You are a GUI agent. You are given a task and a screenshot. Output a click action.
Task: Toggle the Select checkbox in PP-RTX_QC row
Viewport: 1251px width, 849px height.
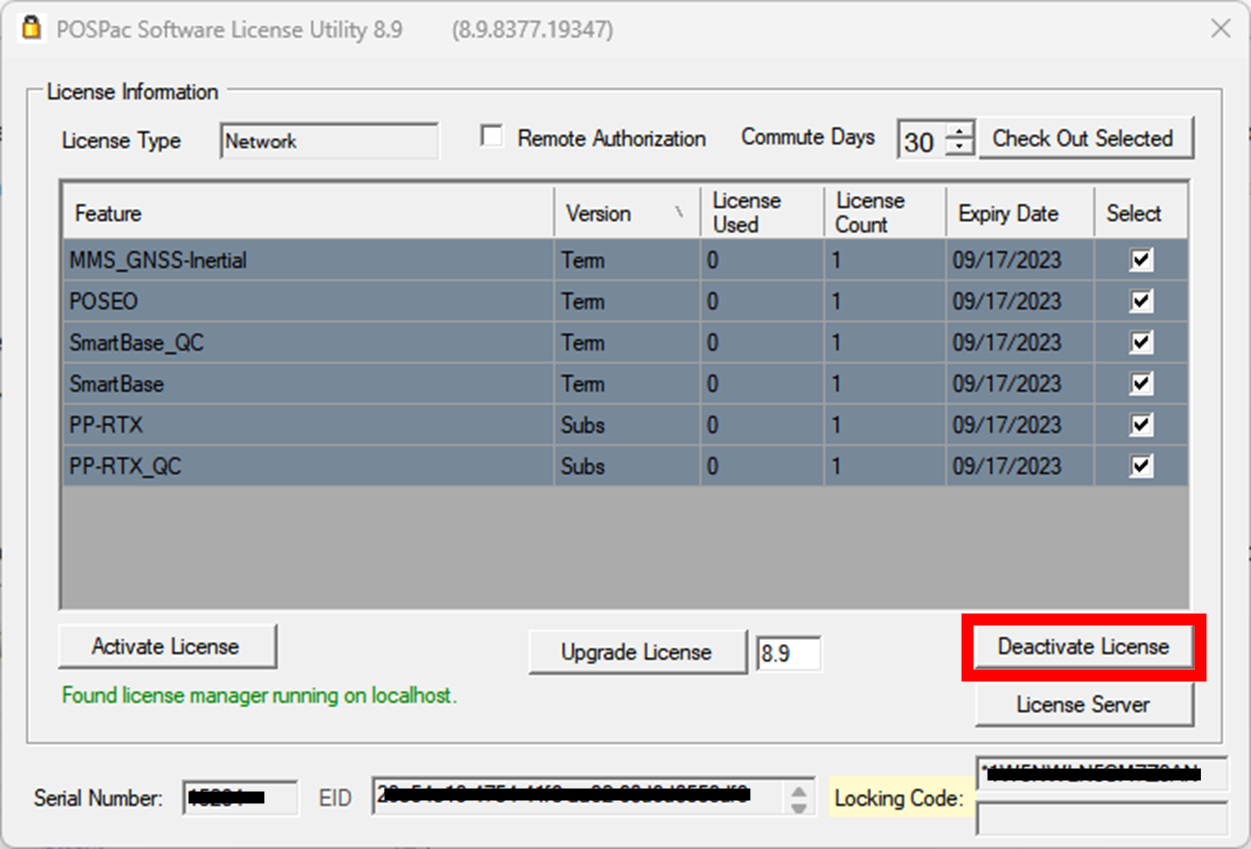pos(1141,465)
